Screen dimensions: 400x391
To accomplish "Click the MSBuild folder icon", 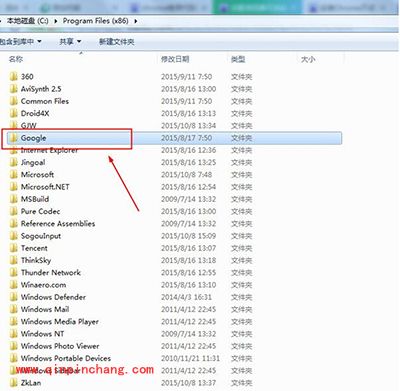I will (x=14, y=199).
